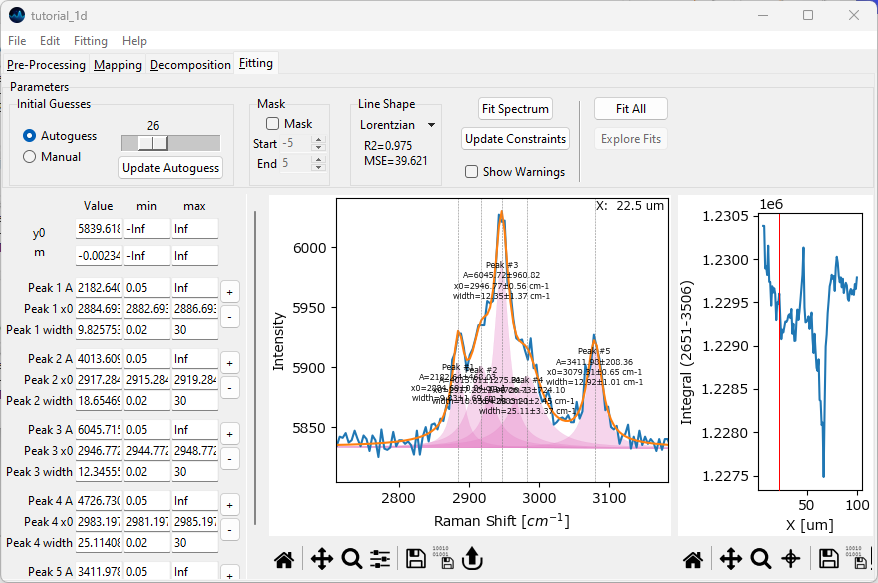This screenshot has width=878, height=583.
Task: Click the home icon under the integral plot
Action: pos(692,559)
